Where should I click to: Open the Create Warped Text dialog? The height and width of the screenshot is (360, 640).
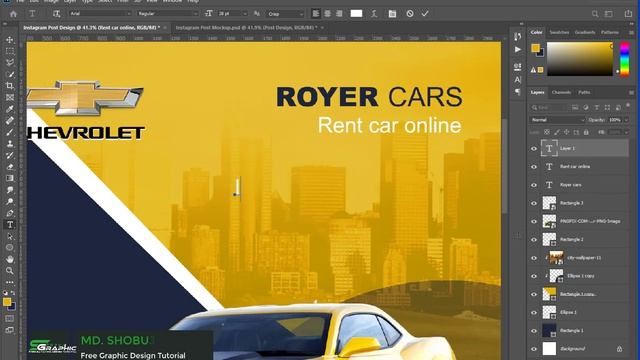(374, 13)
